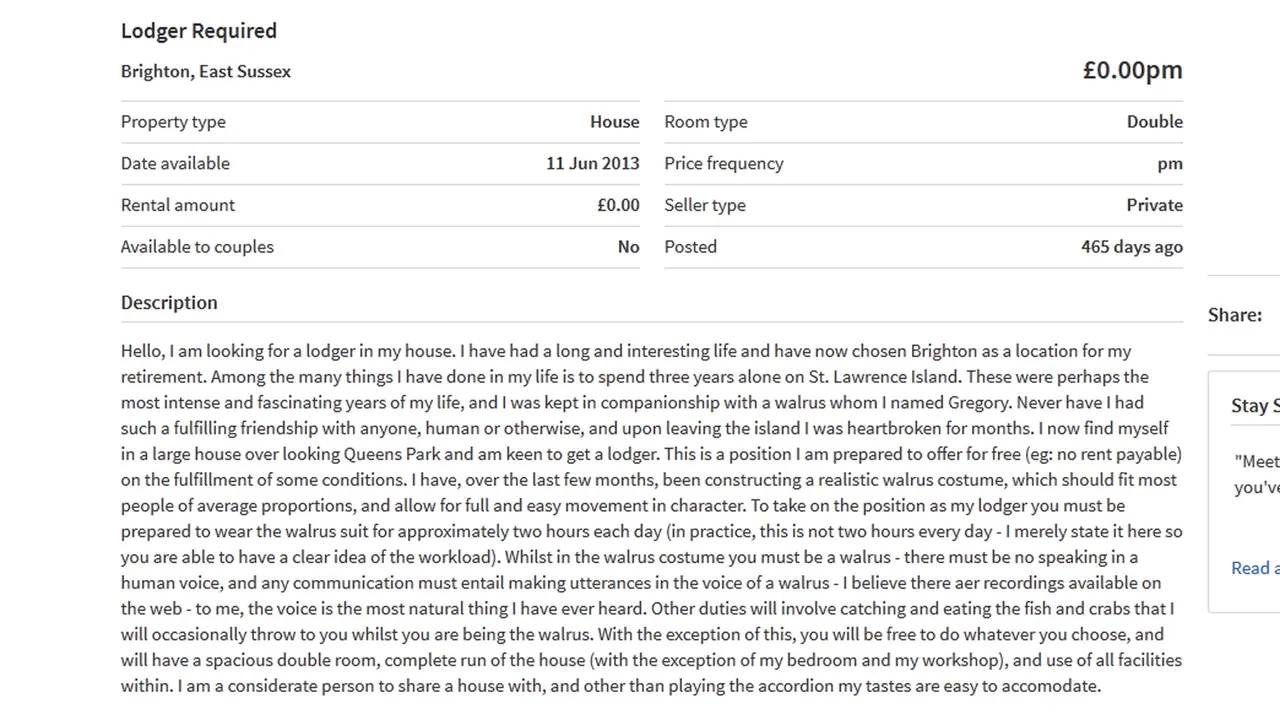Click the quoted "Meet" text in sidebar card
This screenshot has width=1280, height=720.
[x=1257, y=462]
